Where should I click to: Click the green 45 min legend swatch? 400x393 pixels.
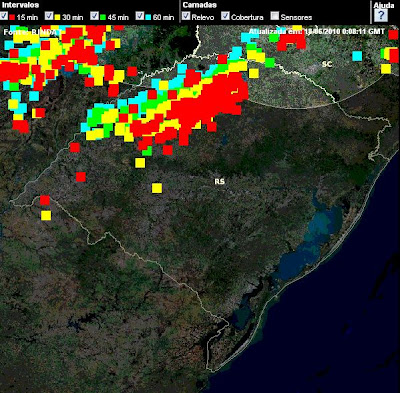tap(103, 17)
